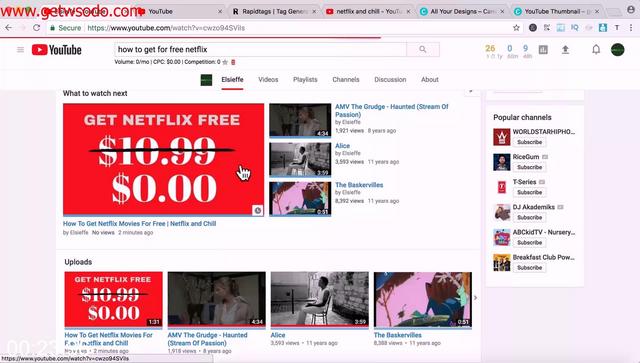Screen dimensions: 640x363
Task: Click the browser address bar URL
Action: tap(166, 28)
